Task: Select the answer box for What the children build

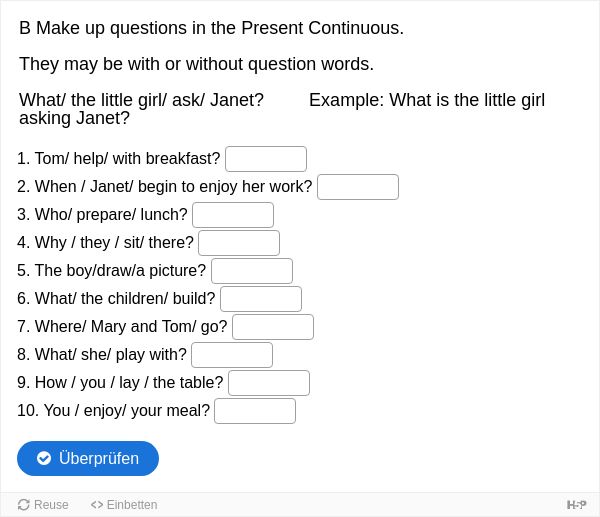Action: [x=261, y=299]
